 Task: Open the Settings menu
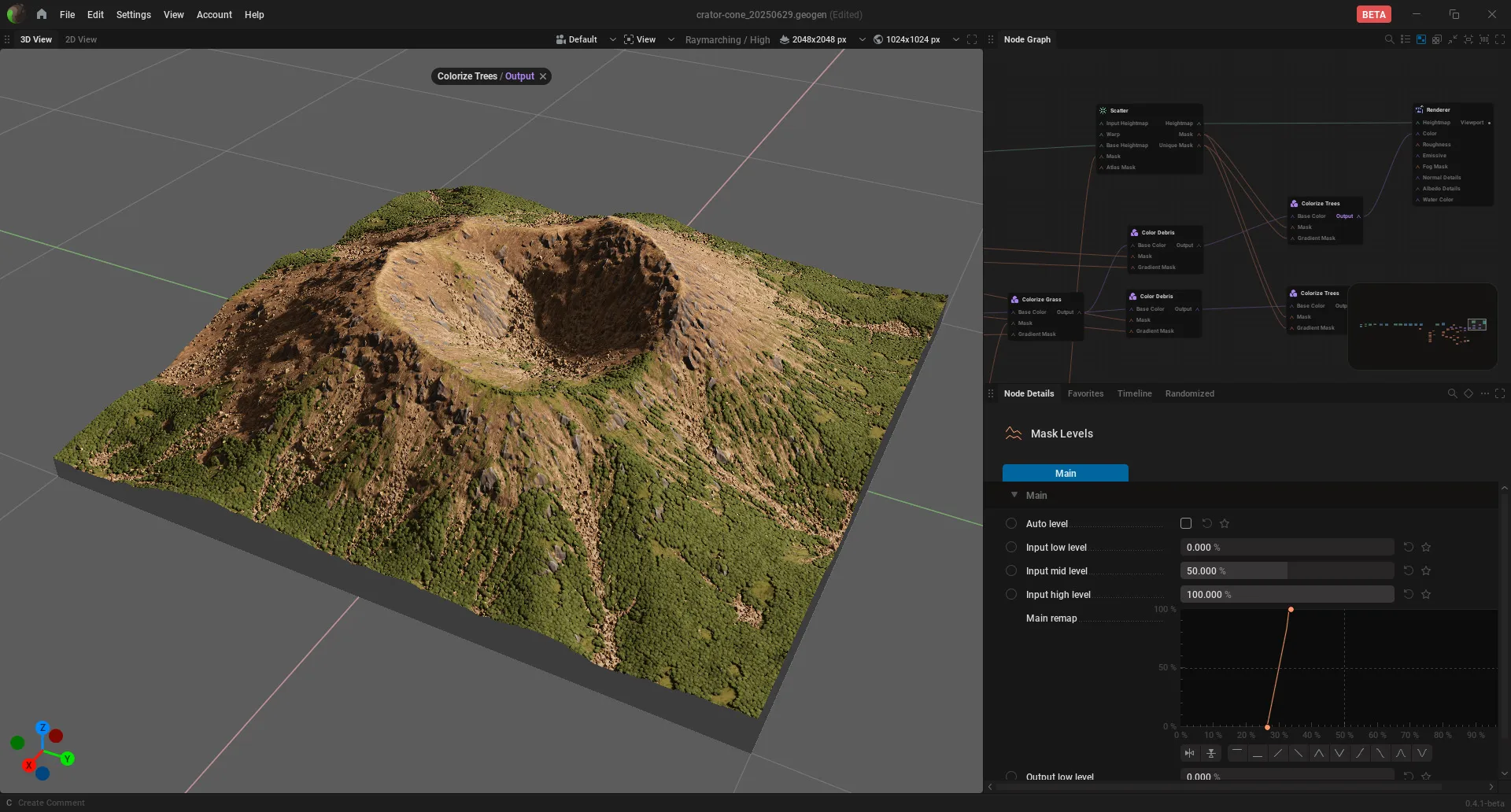click(x=133, y=14)
